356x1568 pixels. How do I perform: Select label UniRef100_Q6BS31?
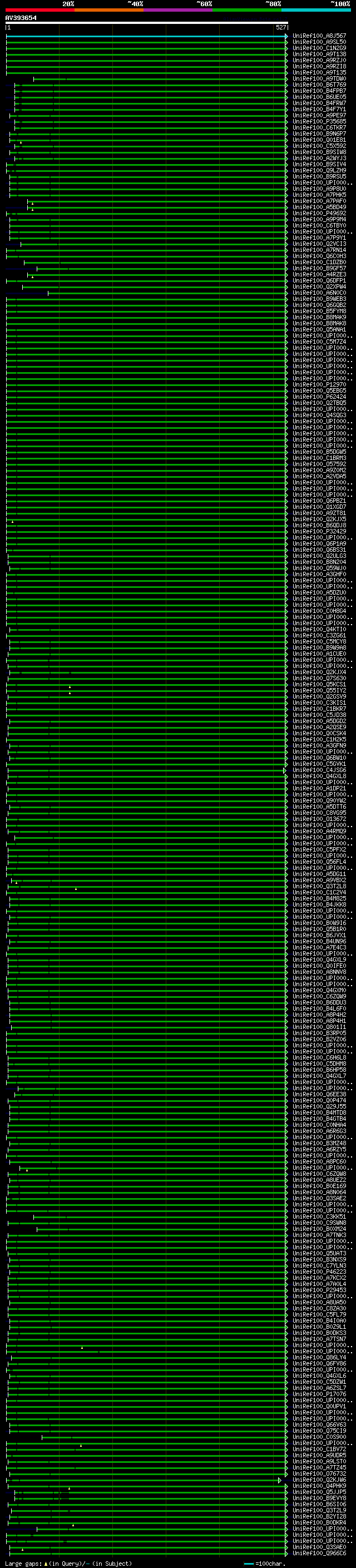[x=319, y=550]
